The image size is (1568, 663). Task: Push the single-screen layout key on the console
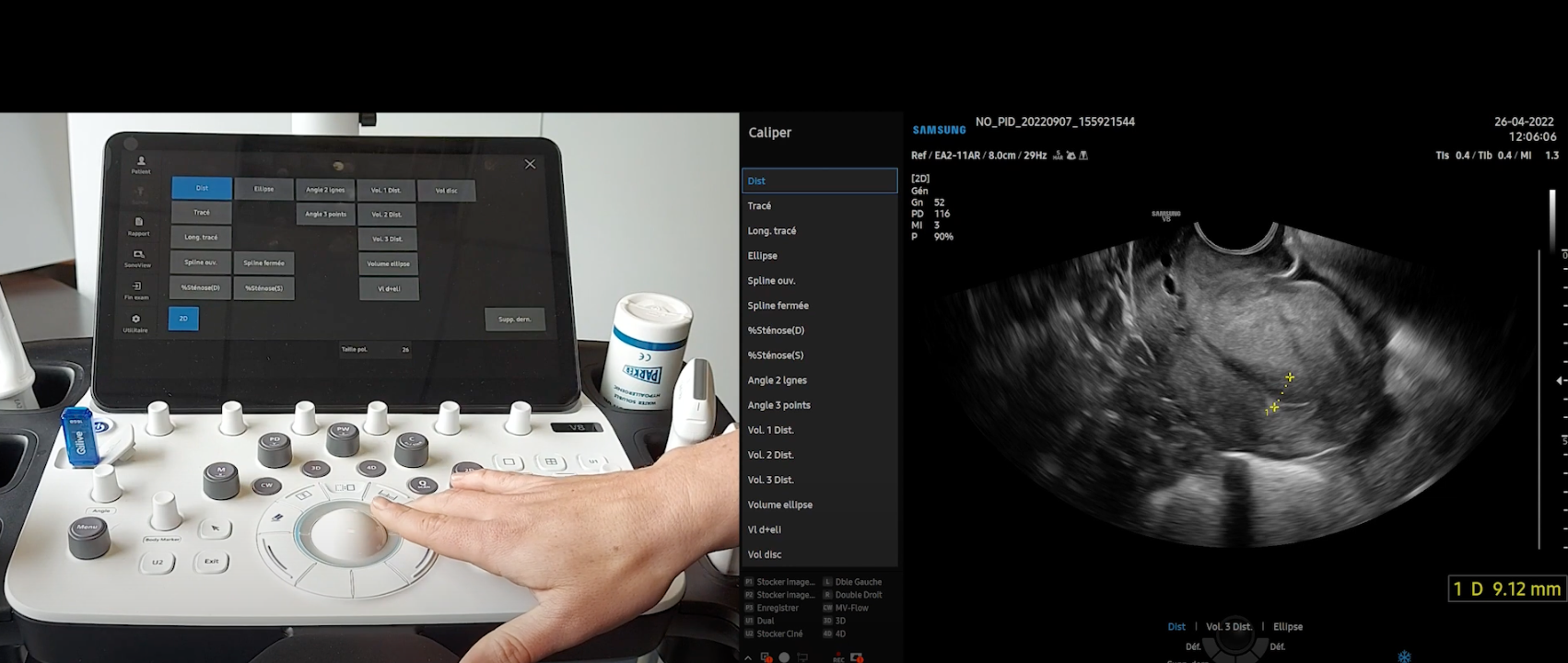click(509, 461)
